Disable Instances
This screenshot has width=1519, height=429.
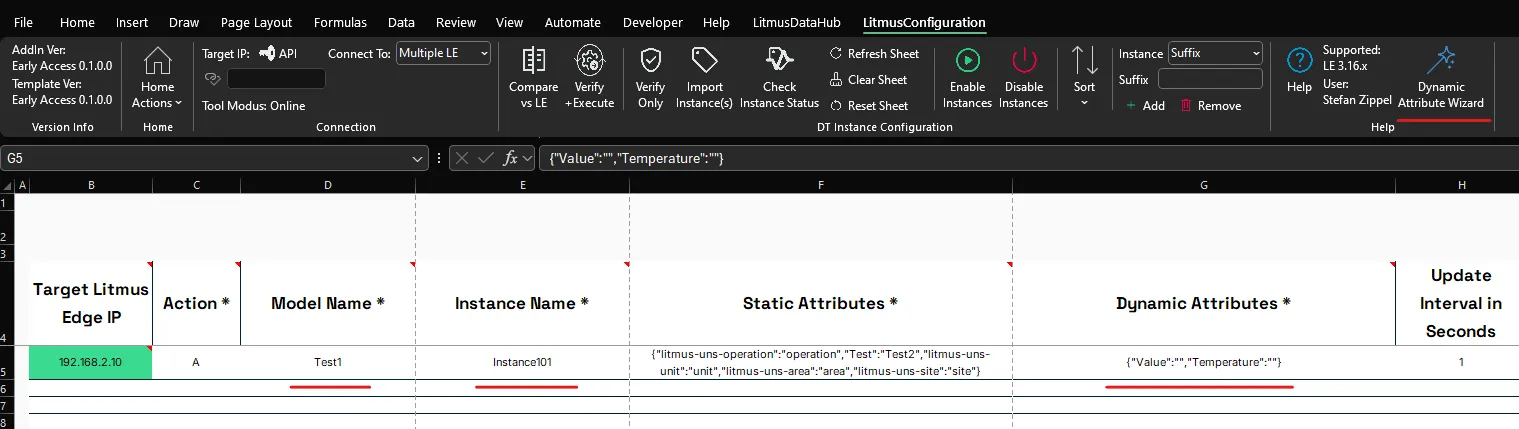click(1023, 77)
